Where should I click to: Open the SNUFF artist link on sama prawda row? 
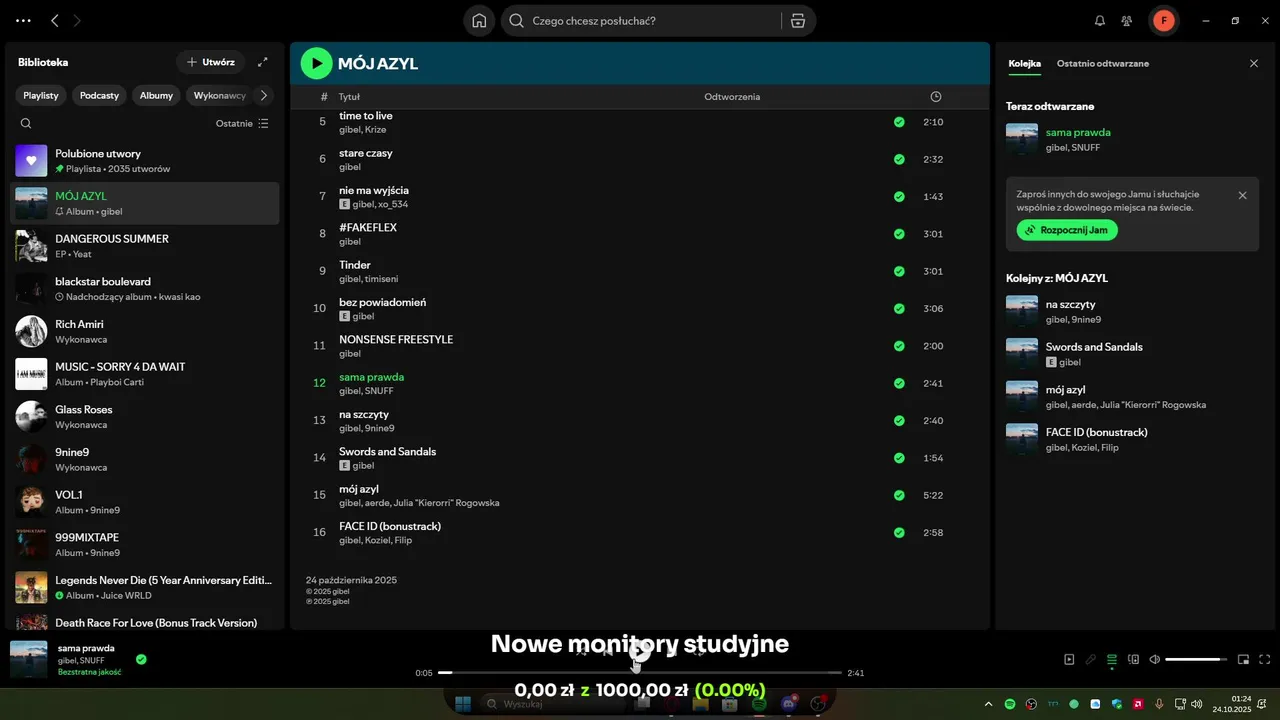(379, 391)
